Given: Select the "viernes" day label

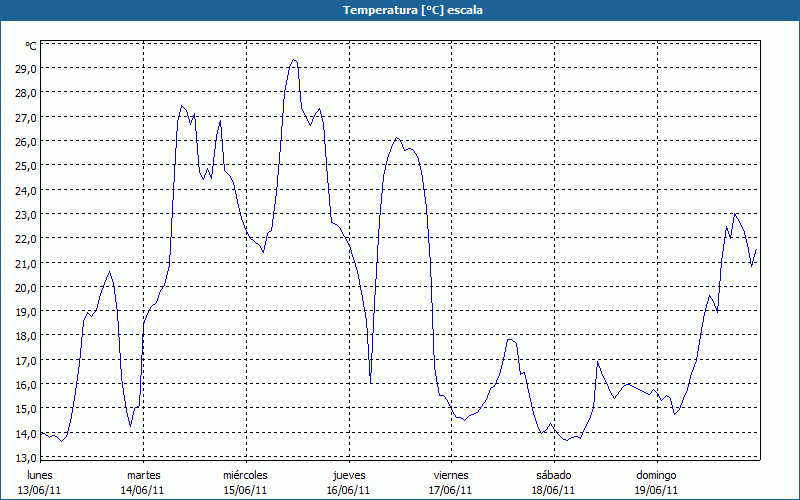Looking at the screenshot, I should click(451, 475).
